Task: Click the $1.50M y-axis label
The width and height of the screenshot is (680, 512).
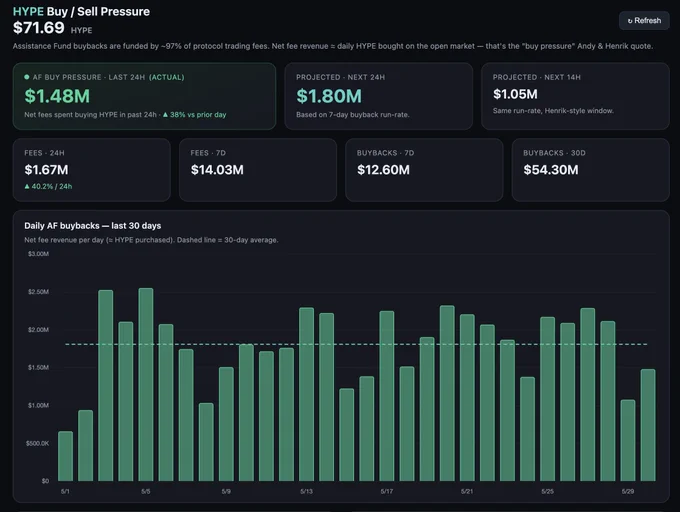Action: coord(38,368)
